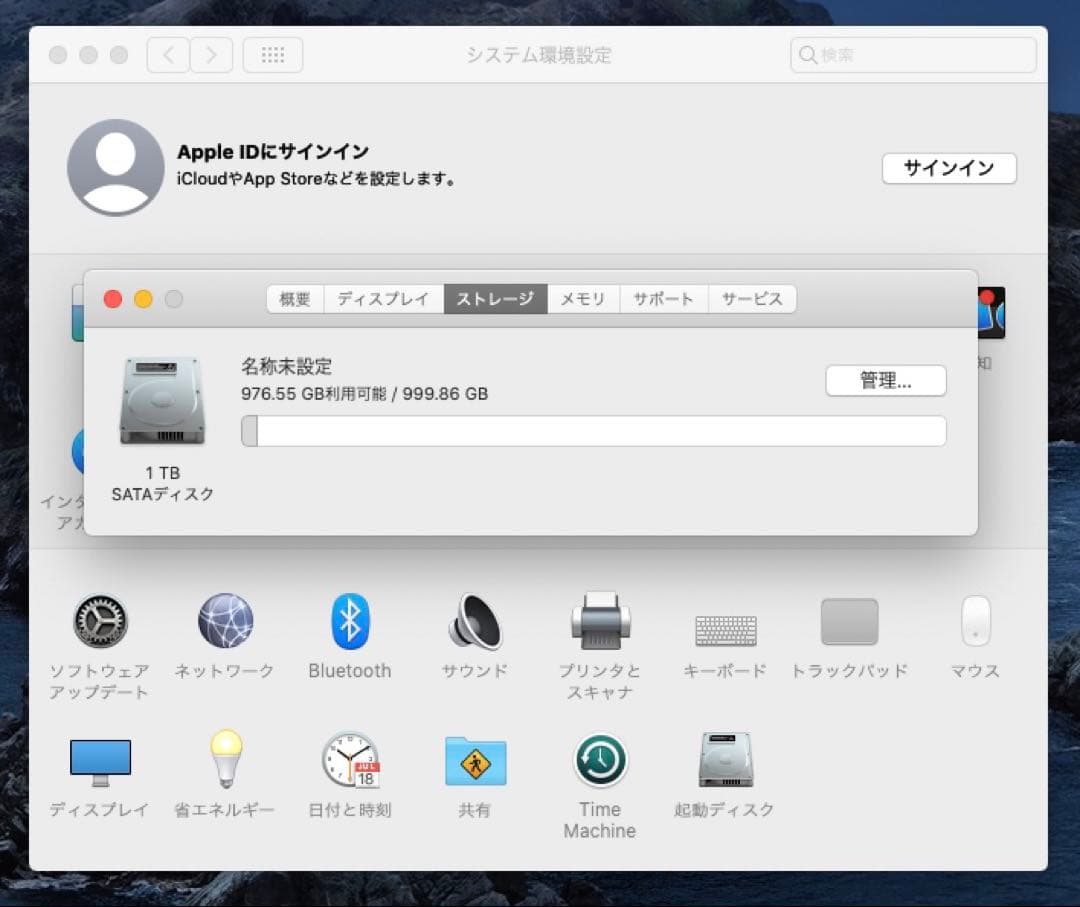Switch to the メモリ (Memory) tab

pyautogui.click(x=583, y=298)
